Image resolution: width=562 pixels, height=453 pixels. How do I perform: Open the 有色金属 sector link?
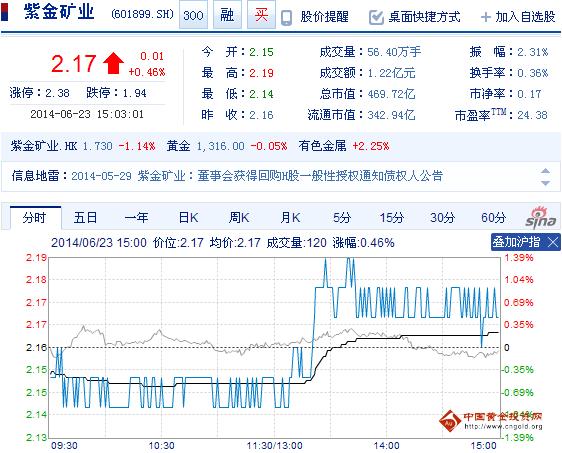click(x=322, y=146)
